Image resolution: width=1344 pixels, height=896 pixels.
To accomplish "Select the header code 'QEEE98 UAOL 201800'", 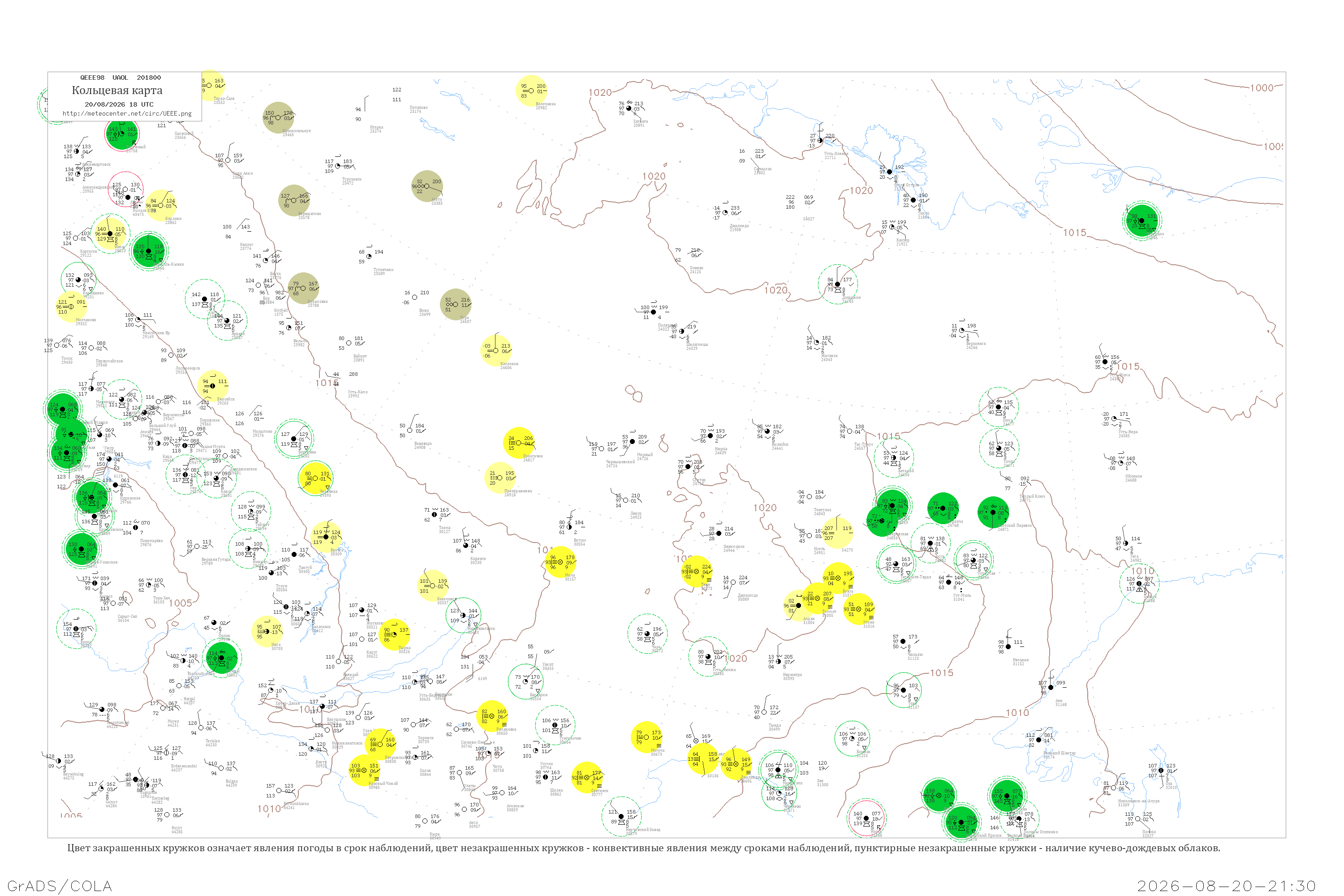I will click(121, 78).
